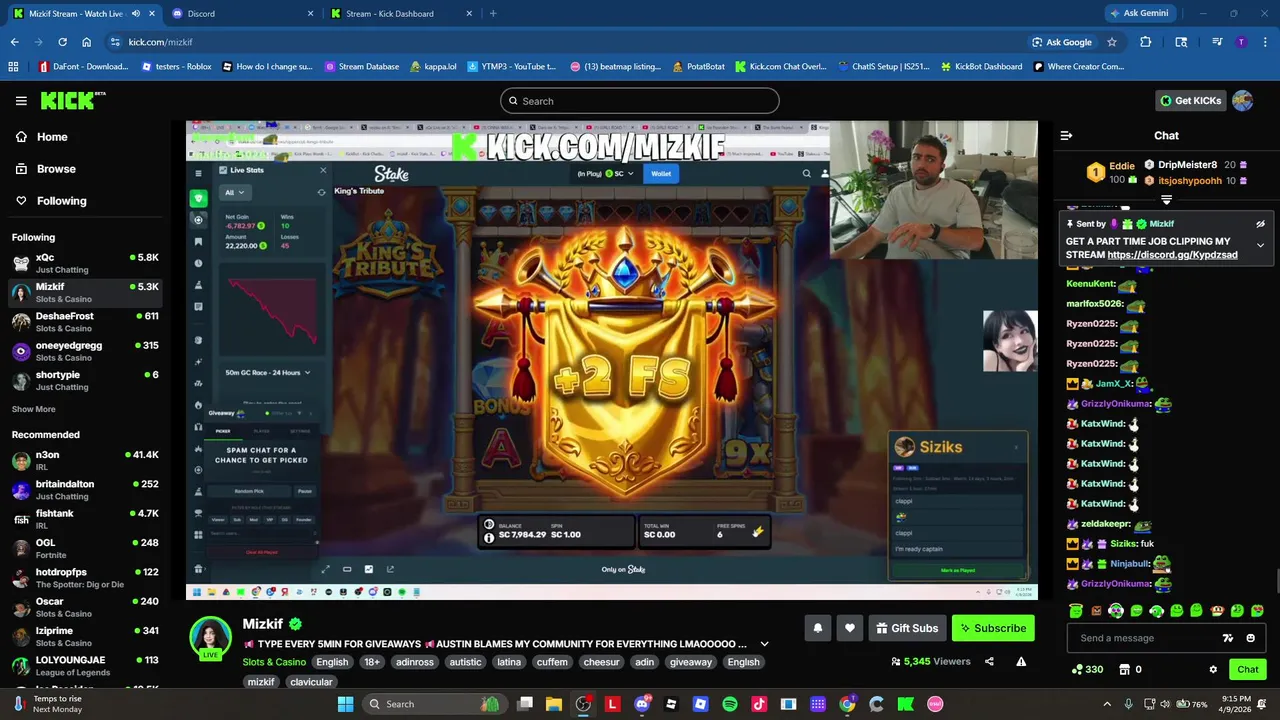Open the browser extensions puzzle icon
The image size is (1280, 720).
(1146, 42)
